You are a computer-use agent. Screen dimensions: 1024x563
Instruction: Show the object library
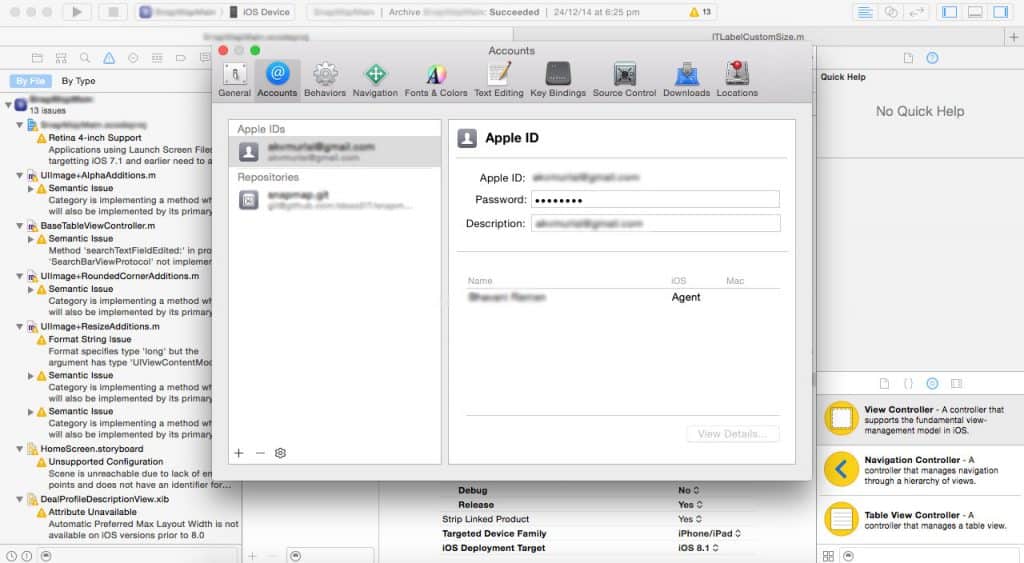coord(932,383)
